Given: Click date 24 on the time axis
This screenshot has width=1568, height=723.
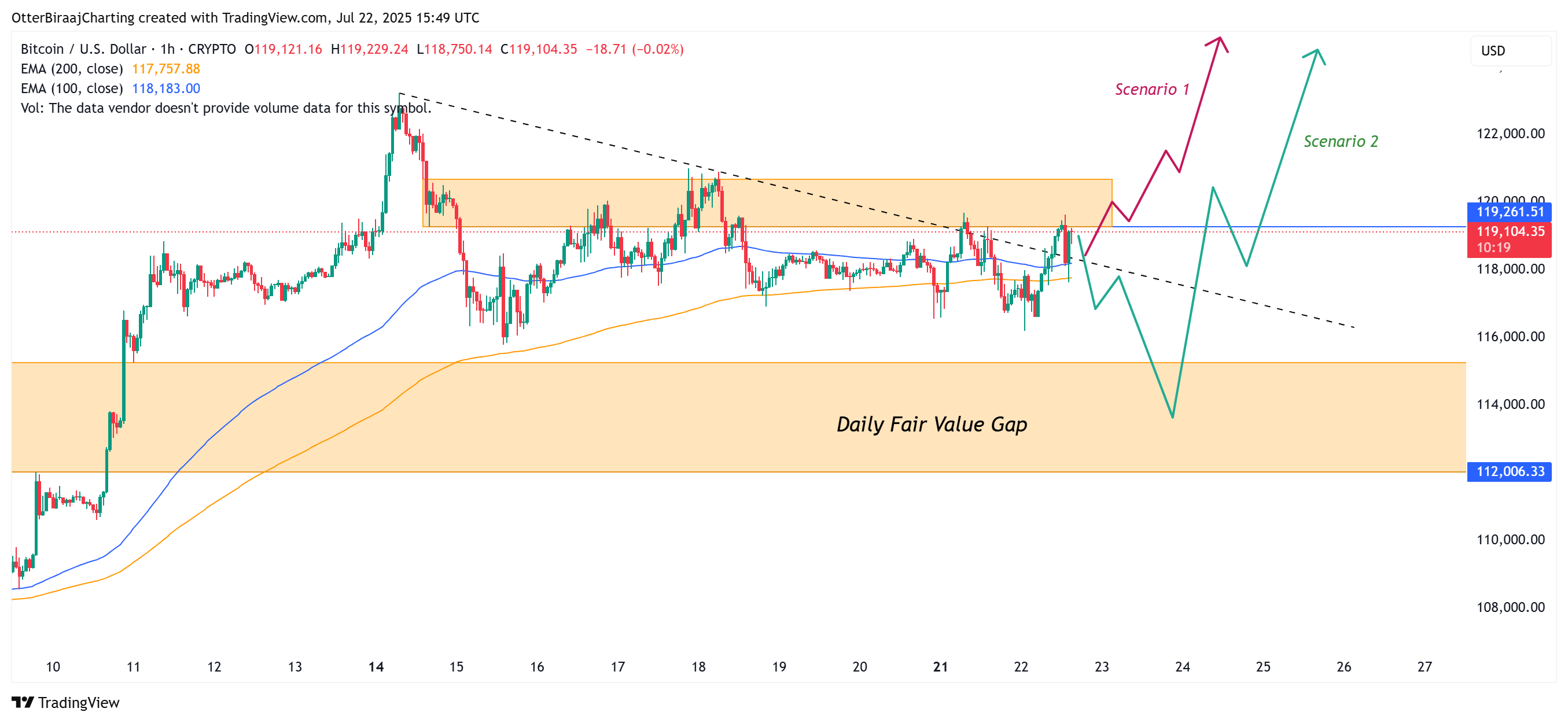Looking at the screenshot, I should coord(1182,667).
